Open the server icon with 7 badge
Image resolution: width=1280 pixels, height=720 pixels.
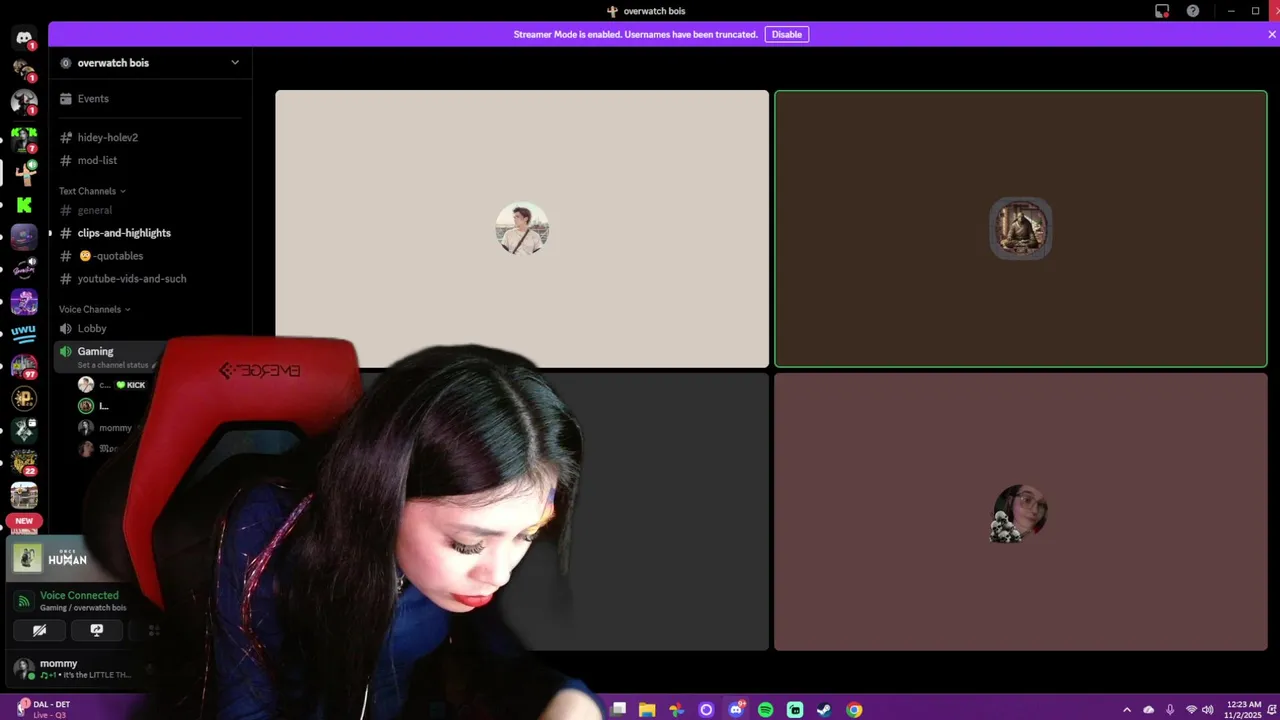(x=24, y=139)
